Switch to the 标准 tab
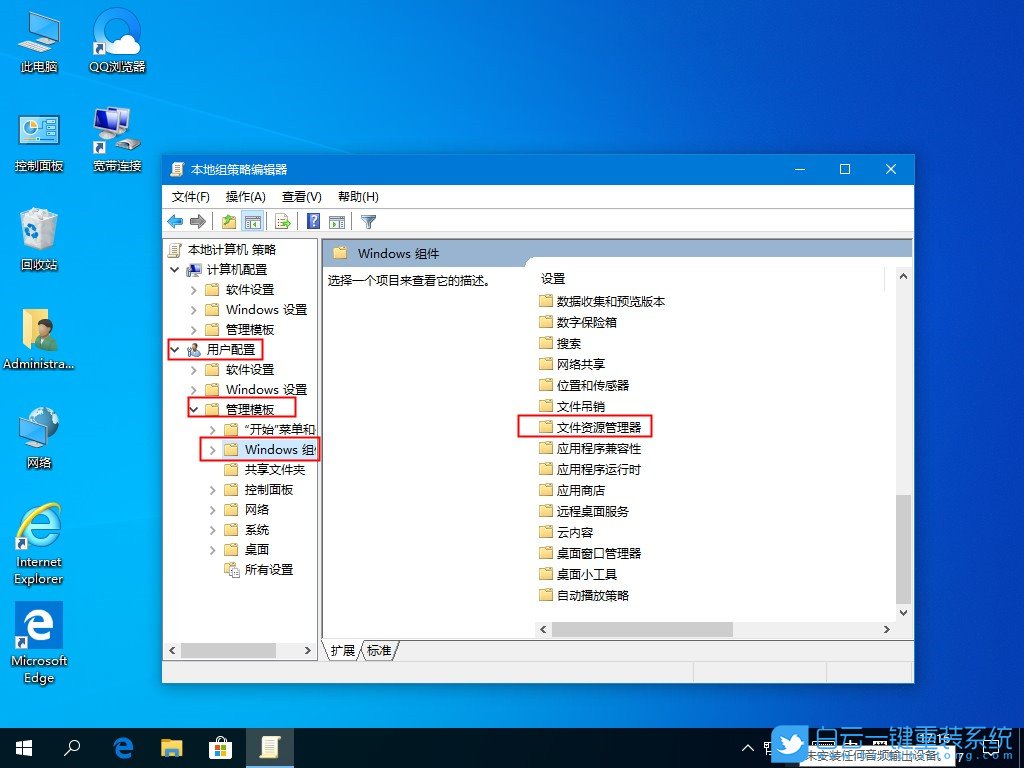The image size is (1024, 768). 378,650
